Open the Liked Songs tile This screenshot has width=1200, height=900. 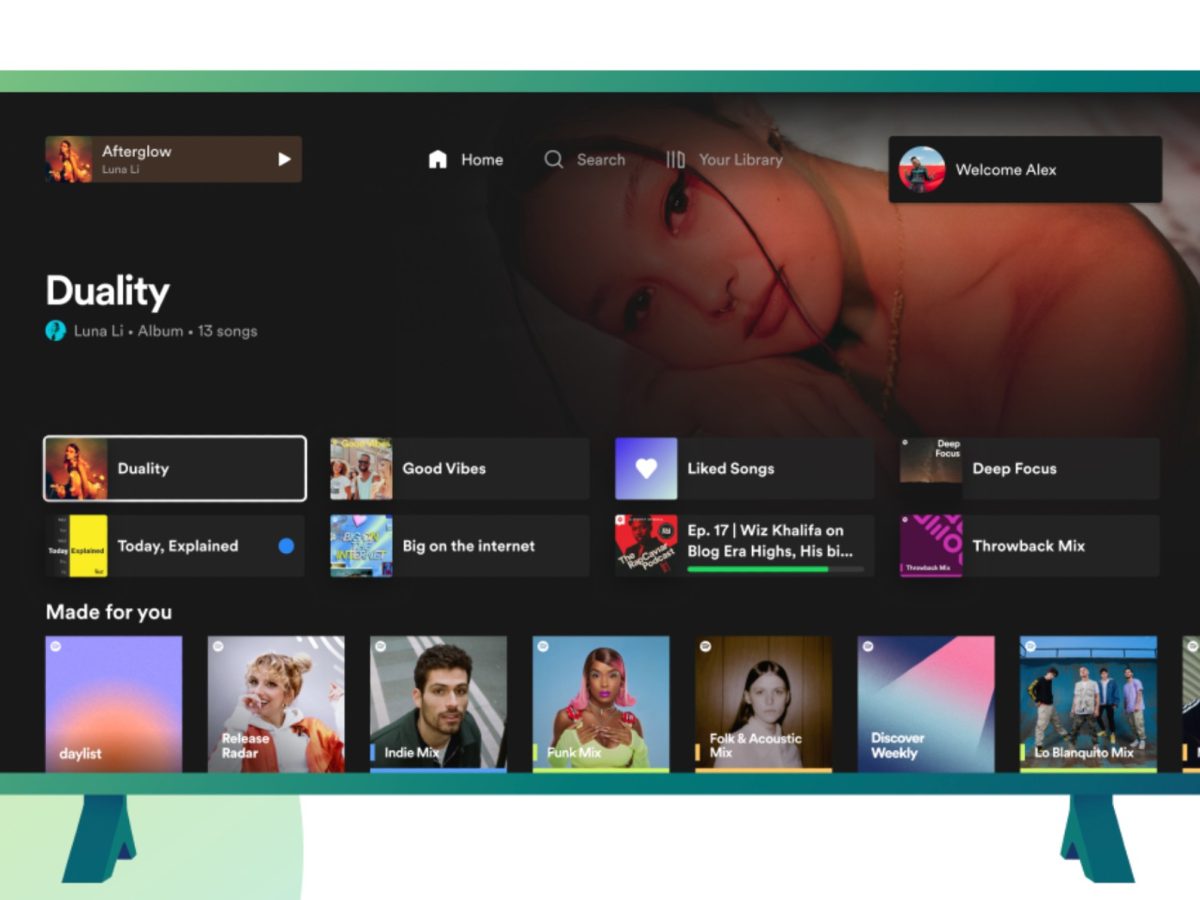[745, 468]
